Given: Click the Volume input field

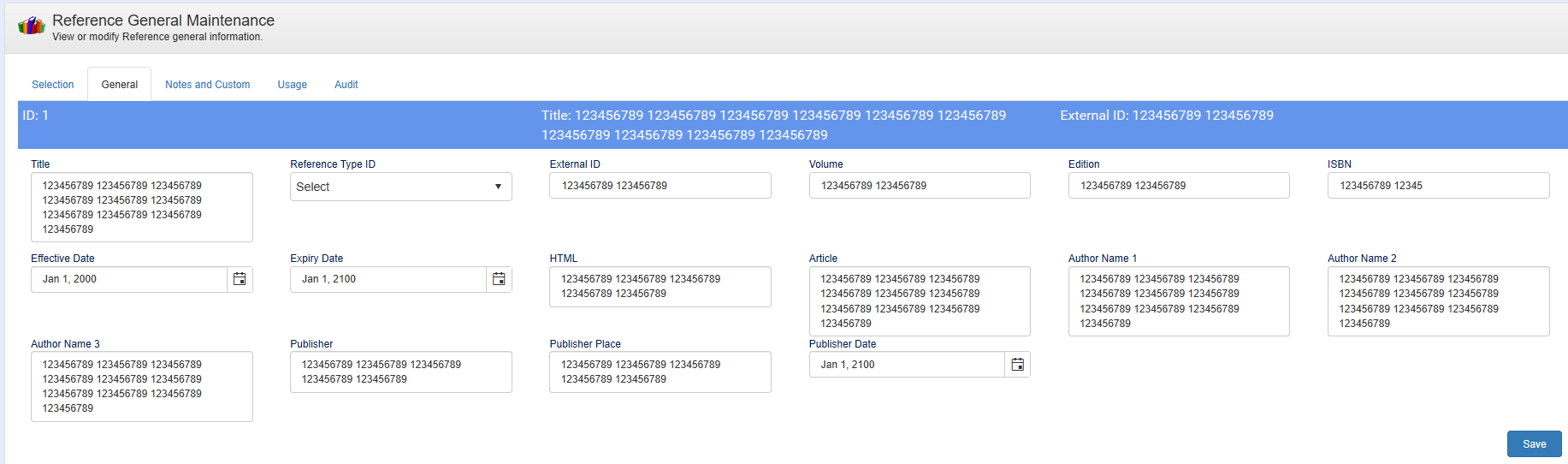Looking at the screenshot, I should tap(919, 186).
